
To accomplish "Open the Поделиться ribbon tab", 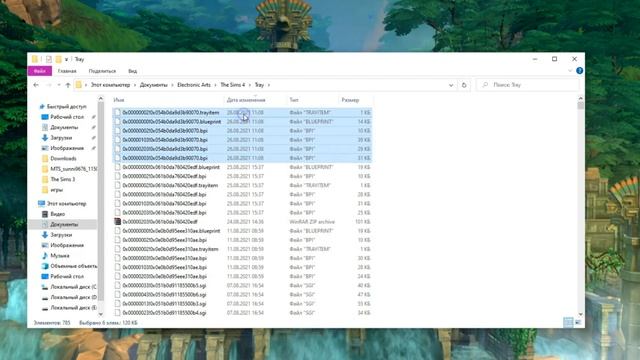I will 102,71.
